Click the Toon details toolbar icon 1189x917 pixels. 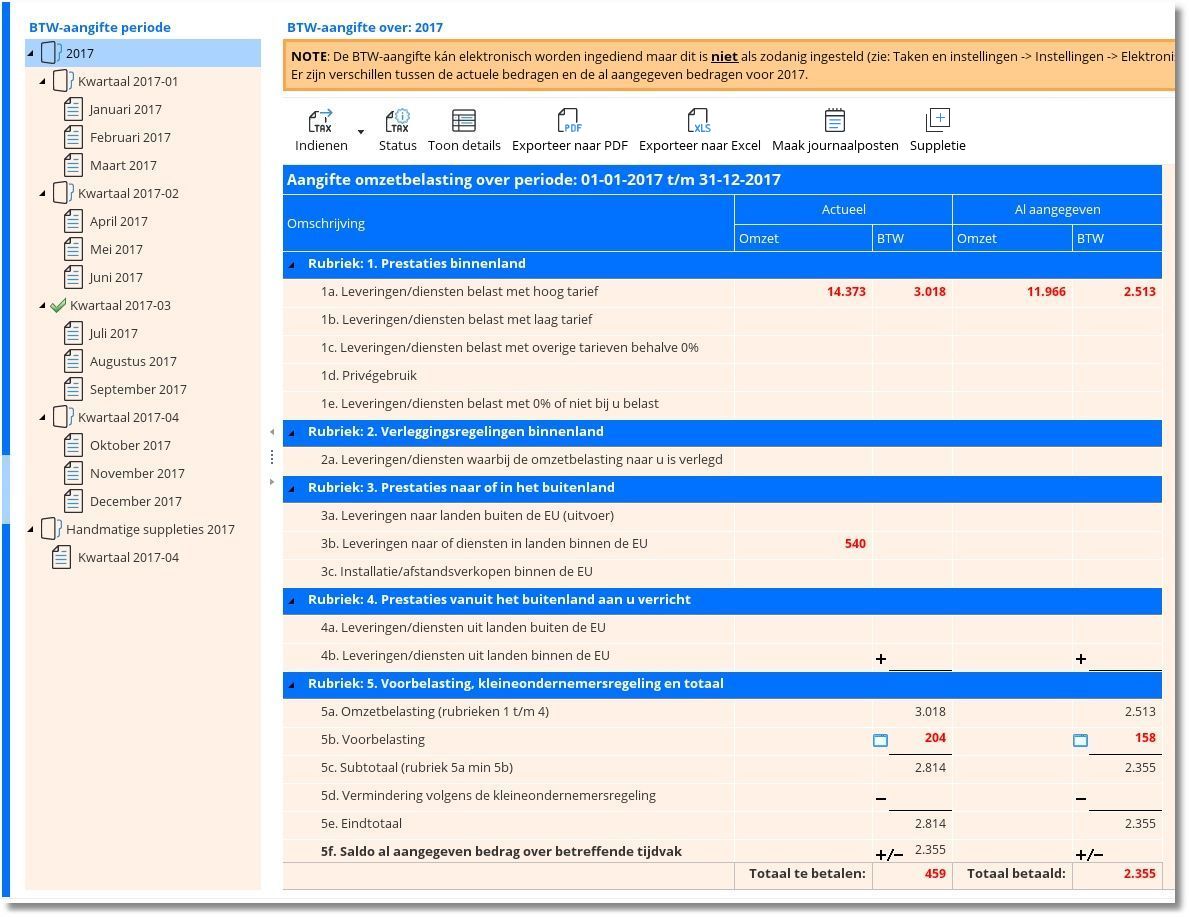(464, 122)
